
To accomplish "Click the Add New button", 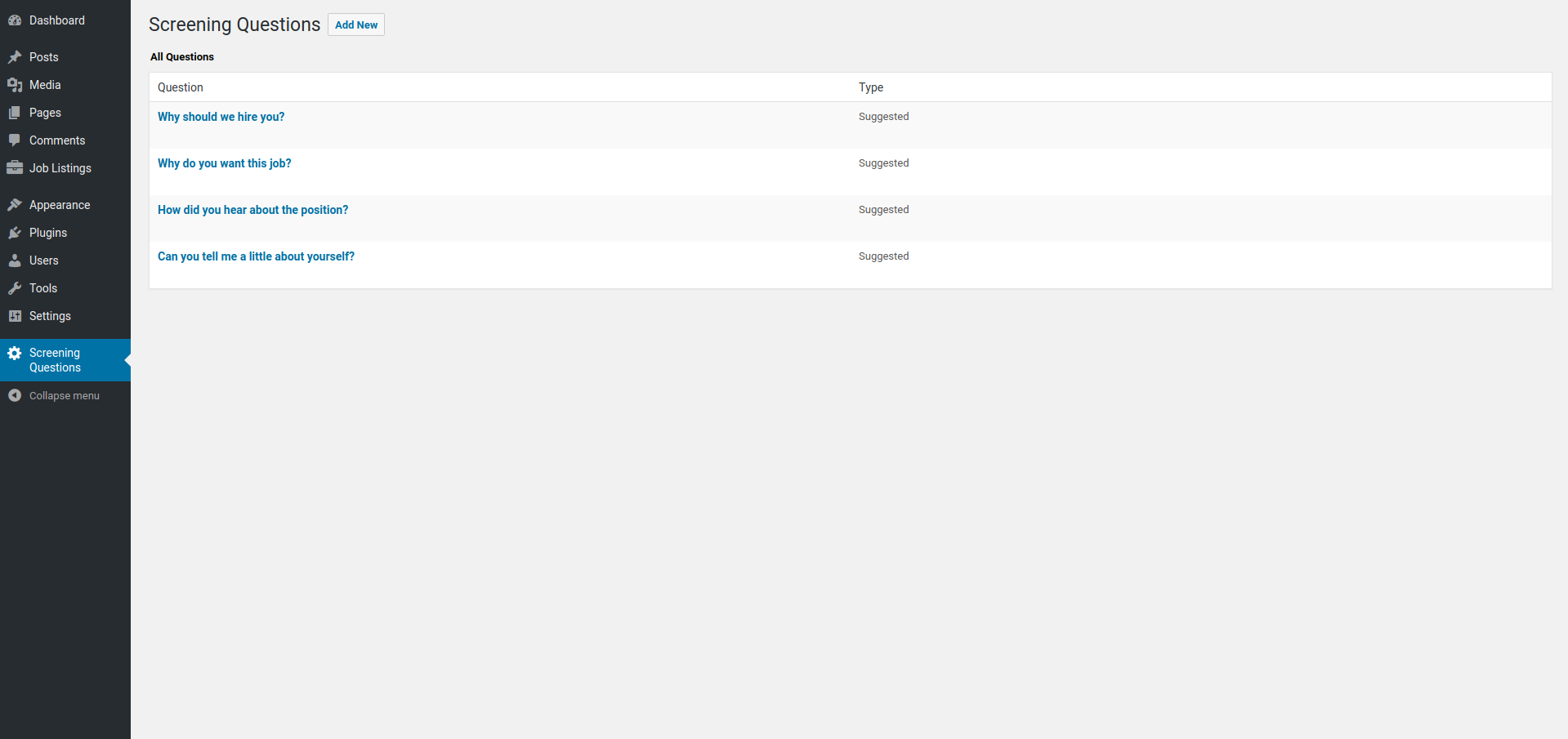I will coord(356,24).
